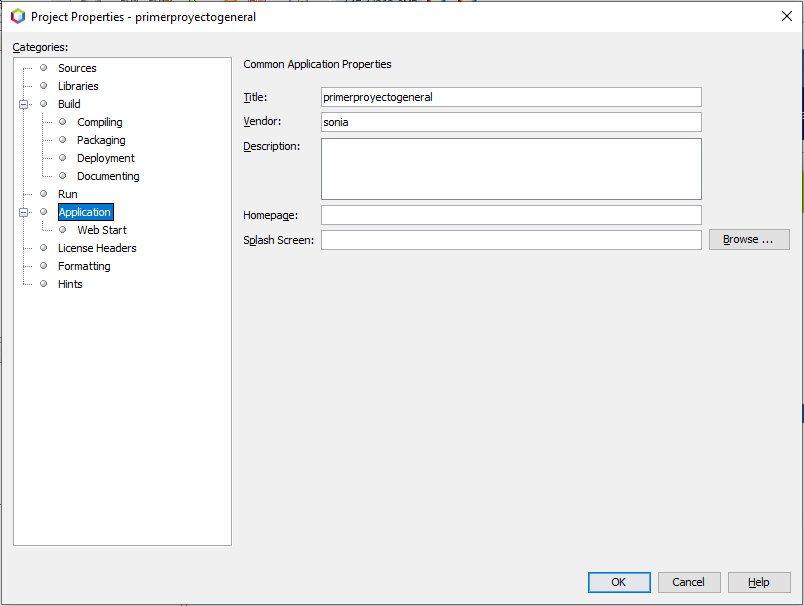Click inside the Description text area
Viewport: 804px width, 606px height.
(x=510, y=169)
